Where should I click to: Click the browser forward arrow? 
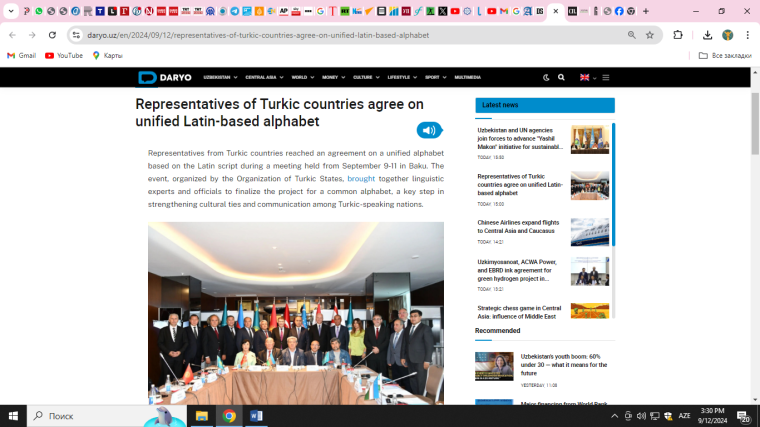pyautogui.click(x=32, y=35)
